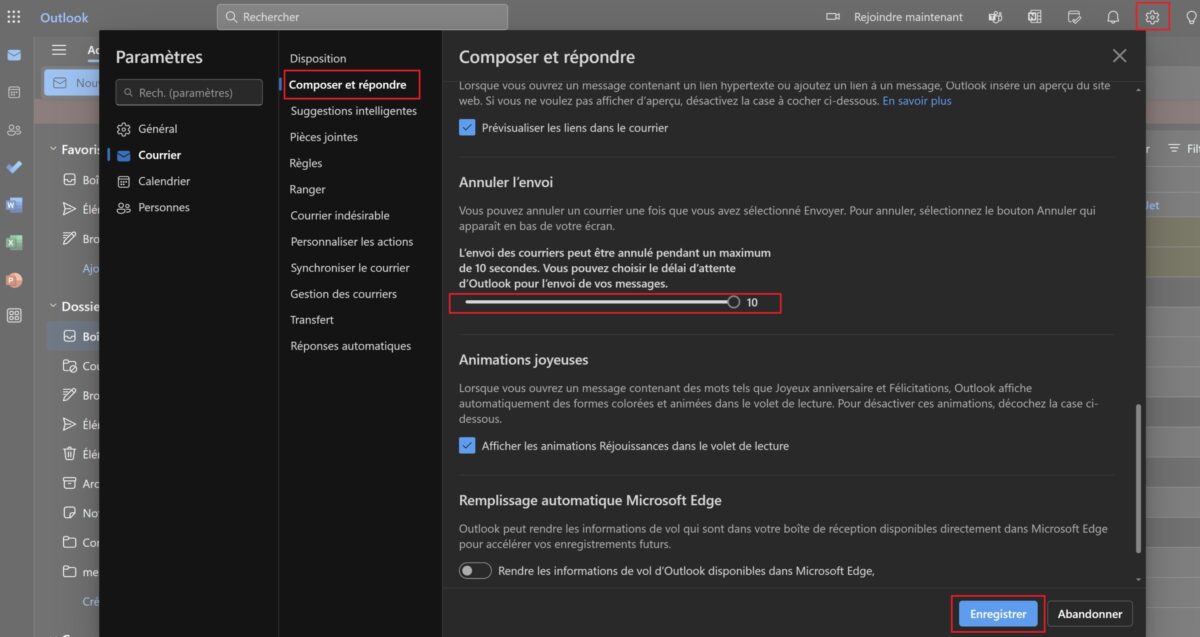Click the Outlook brand title
Viewport: 1200px width, 637px height.
pos(64,17)
